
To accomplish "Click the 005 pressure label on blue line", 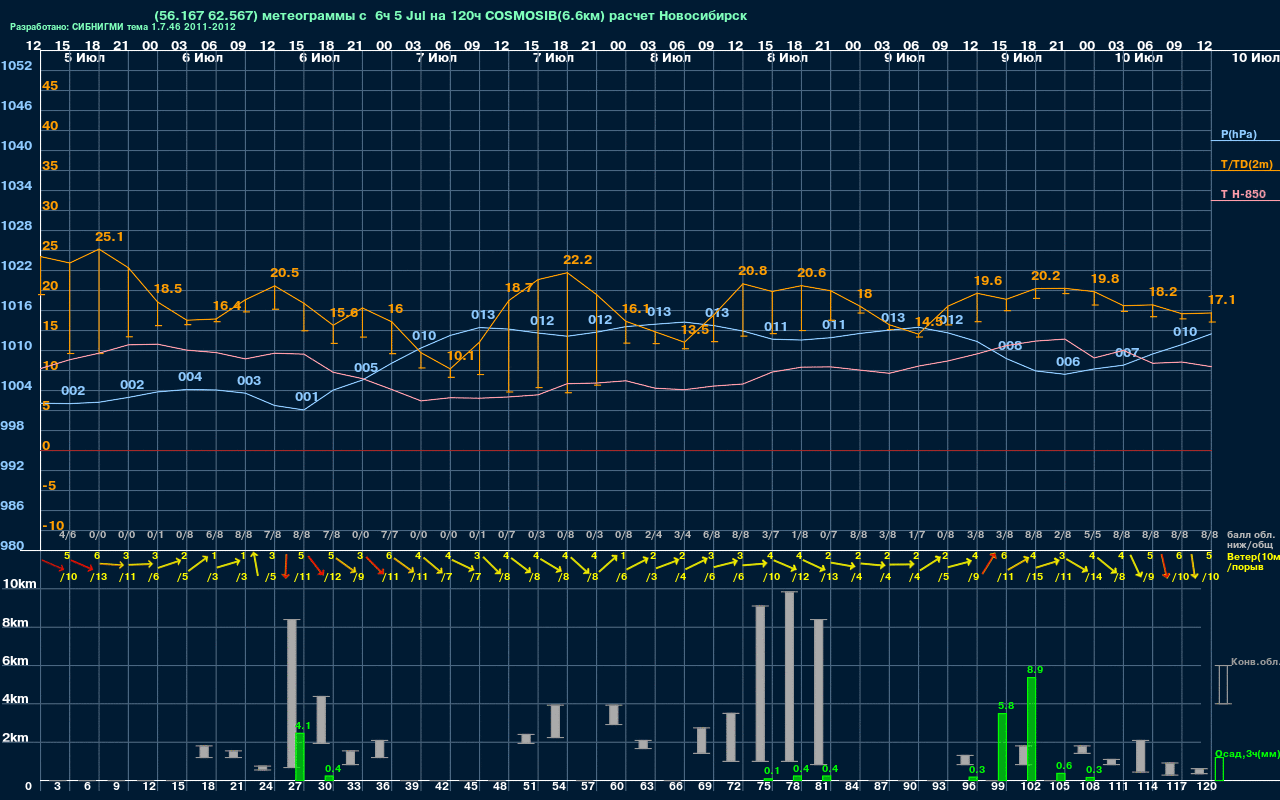I will click(366, 367).
